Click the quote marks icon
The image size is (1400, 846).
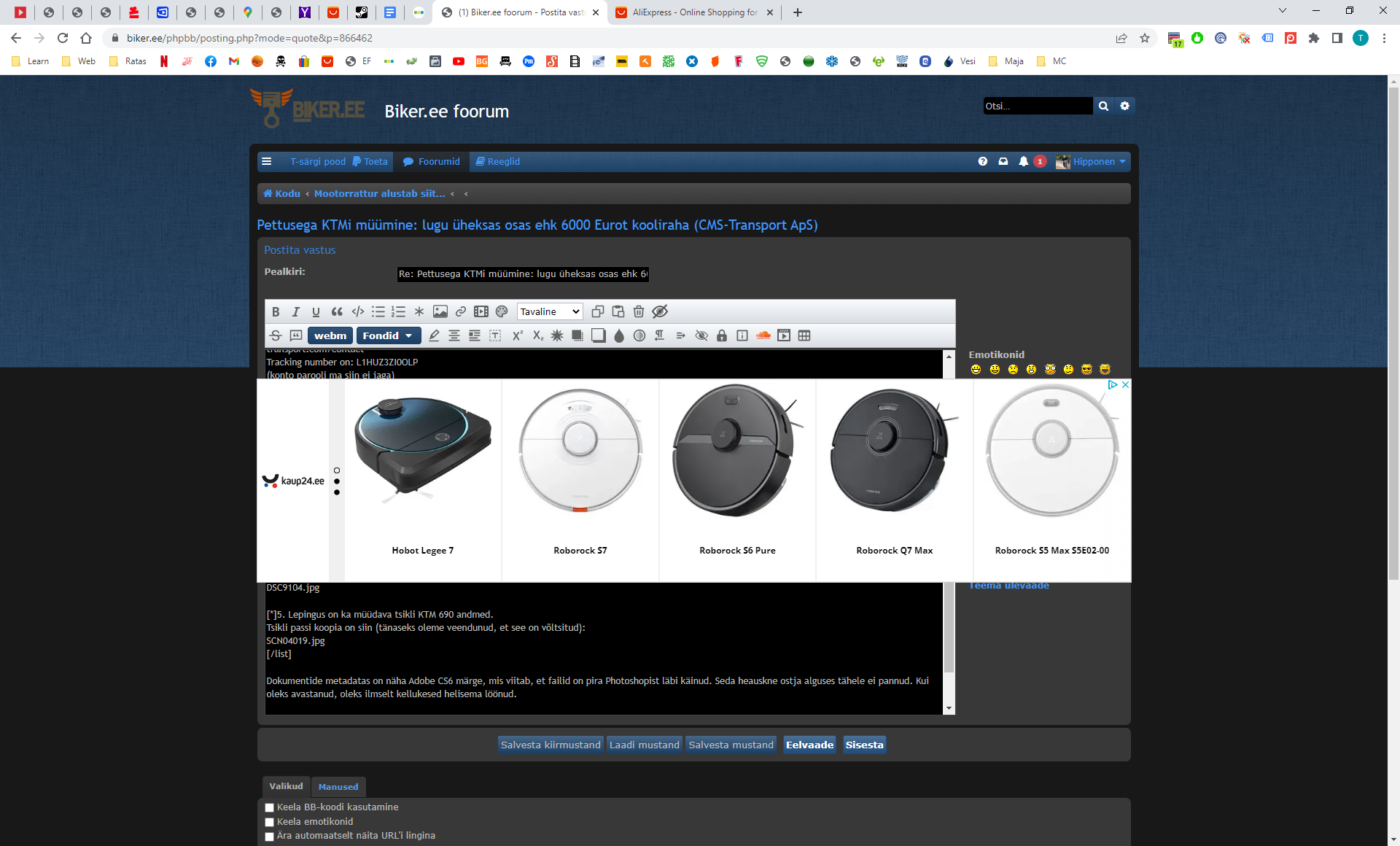[x=337, y=312]
